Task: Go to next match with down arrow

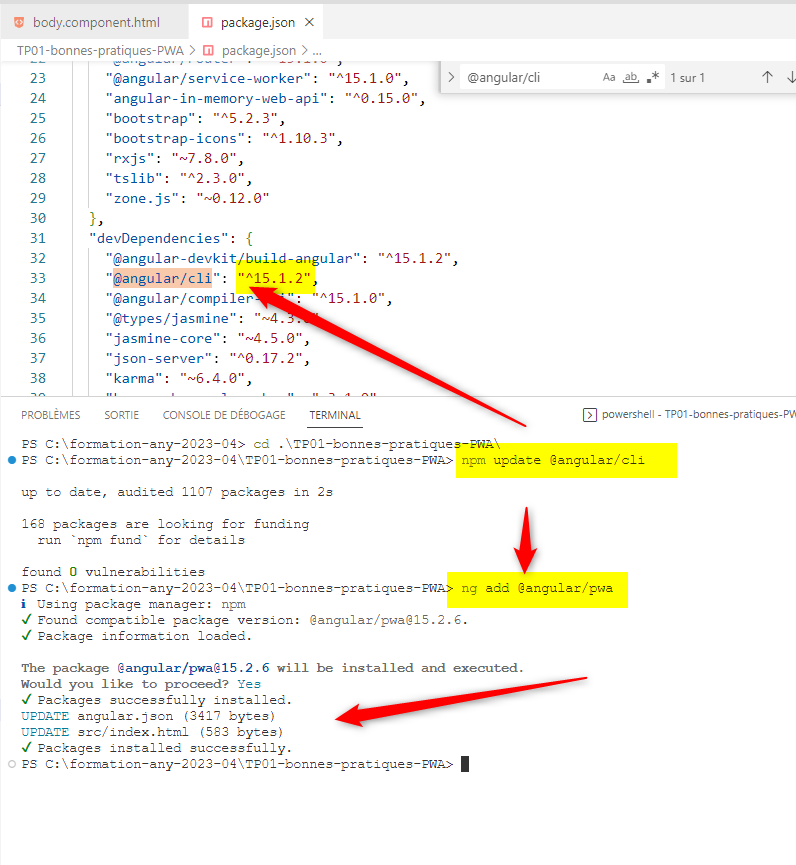Action: pos(790,77)
